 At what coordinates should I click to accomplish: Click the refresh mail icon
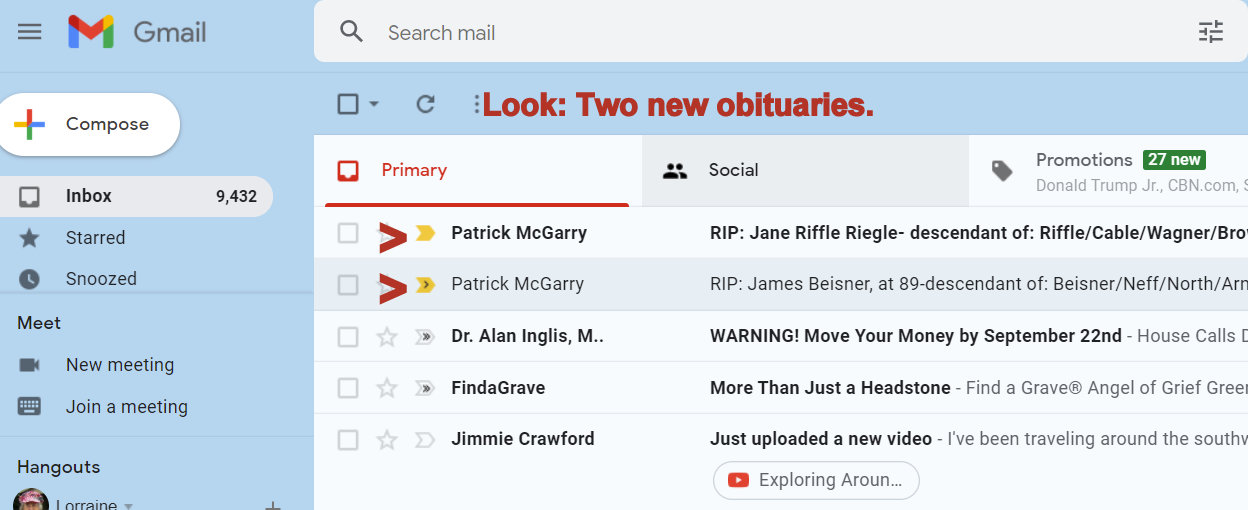click(426, 104)
